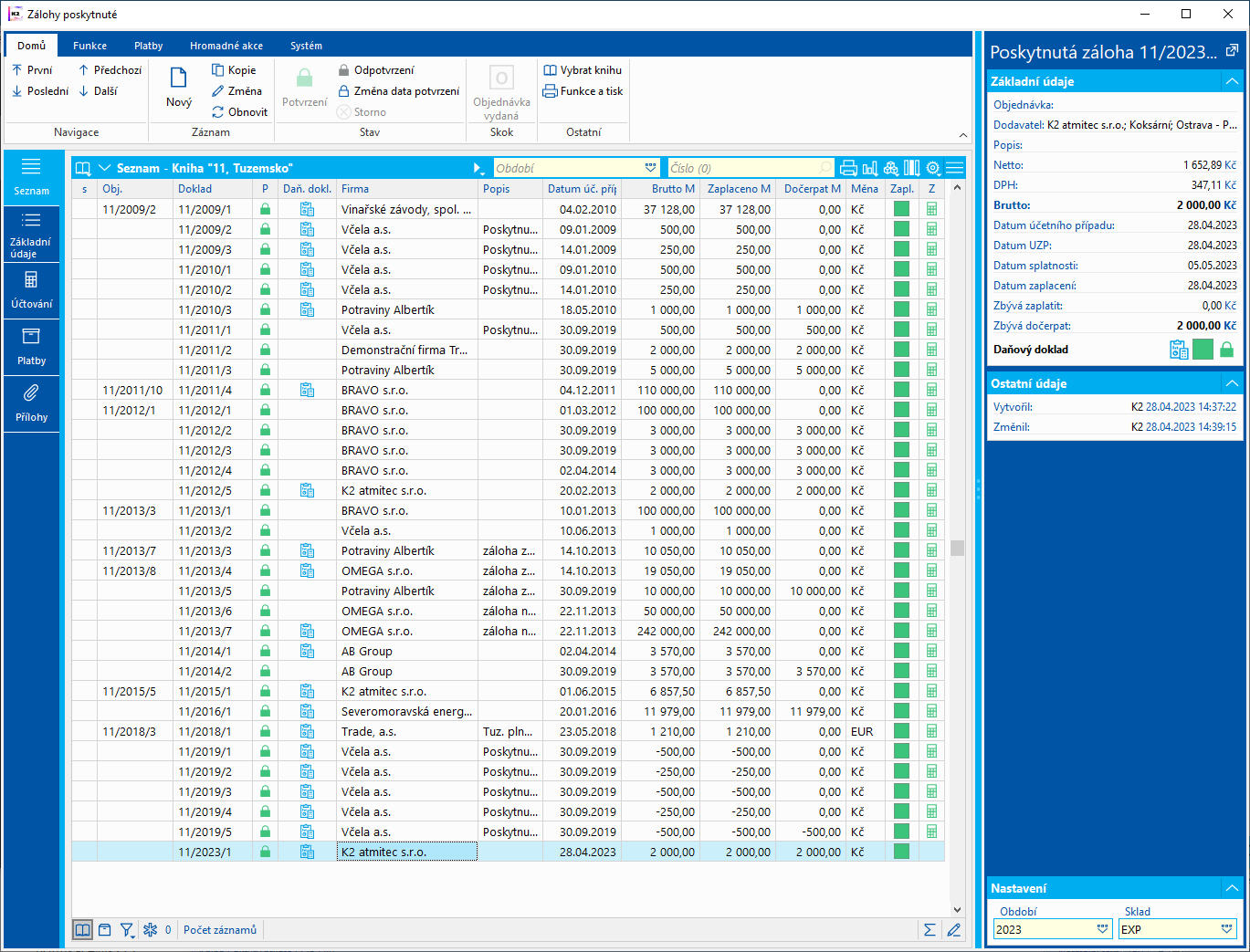Switch to the Hromadné akce ribbon tab
1250x952 pixels.
(226, 46)
